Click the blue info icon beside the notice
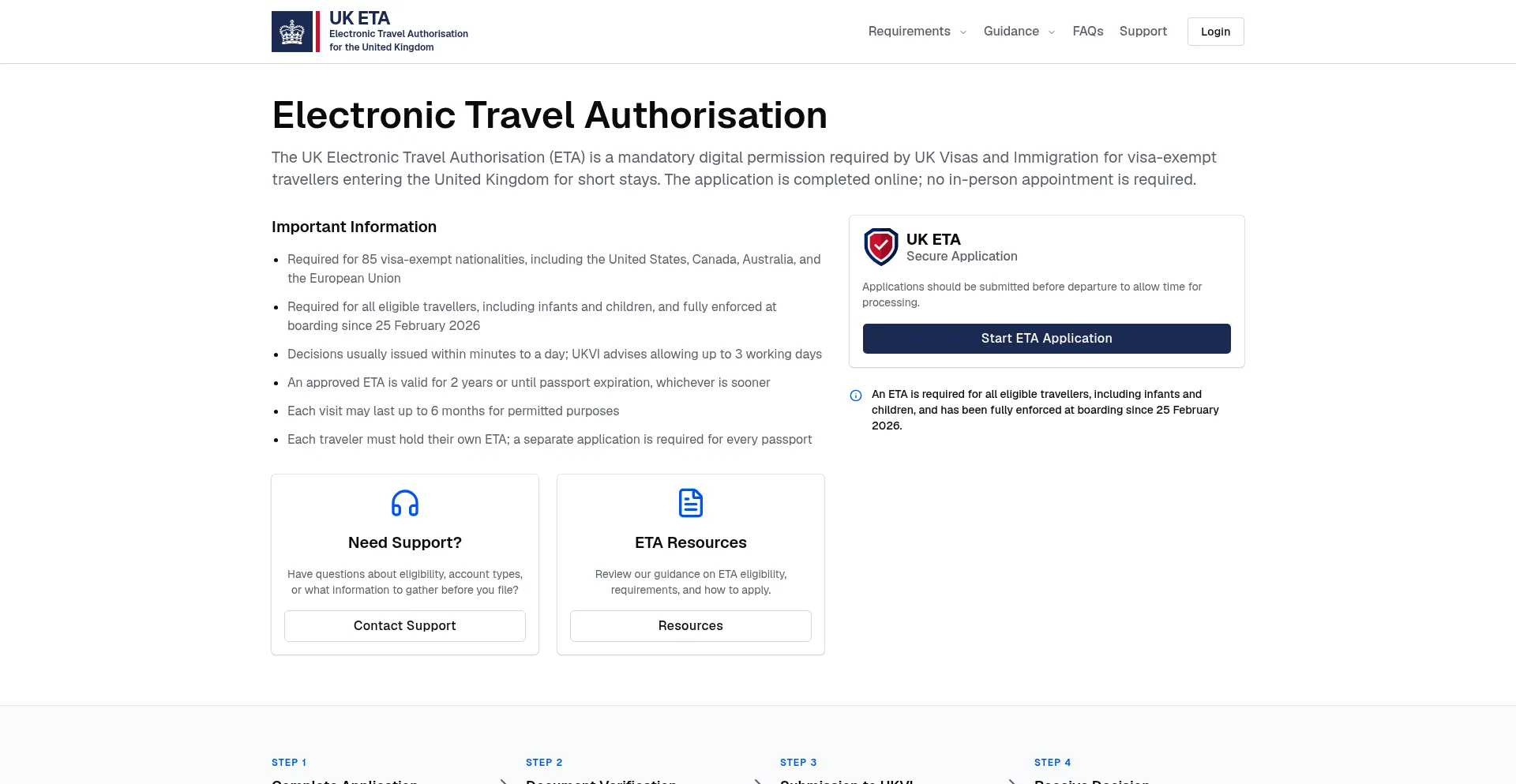Image resolution: width=1516 pixels, height=784 pixels. pos(856,396)
